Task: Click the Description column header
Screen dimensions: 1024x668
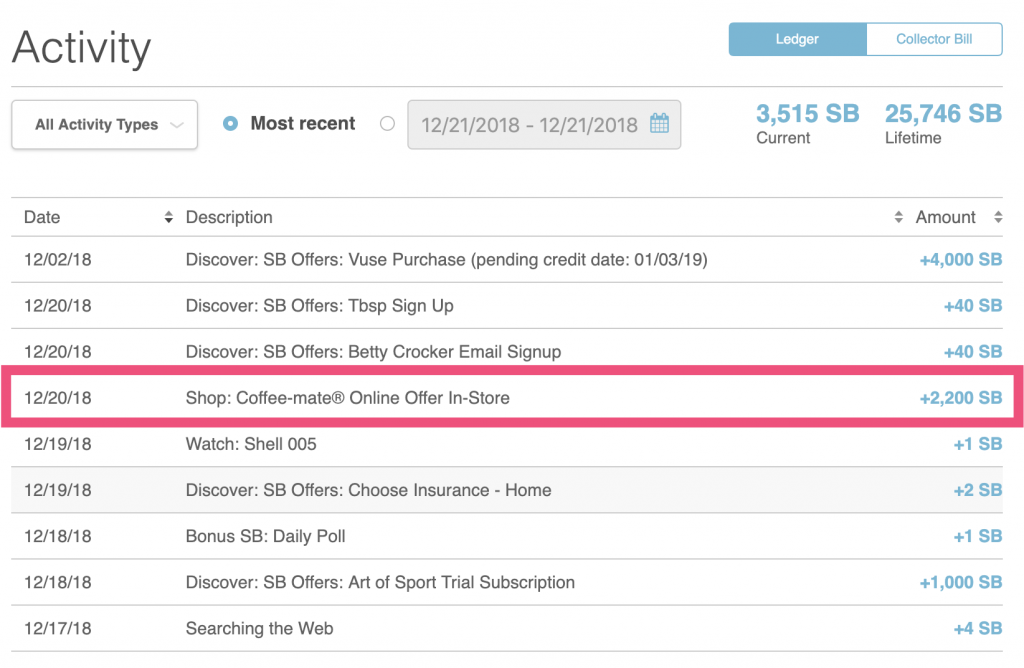Action: coord(229,217)
